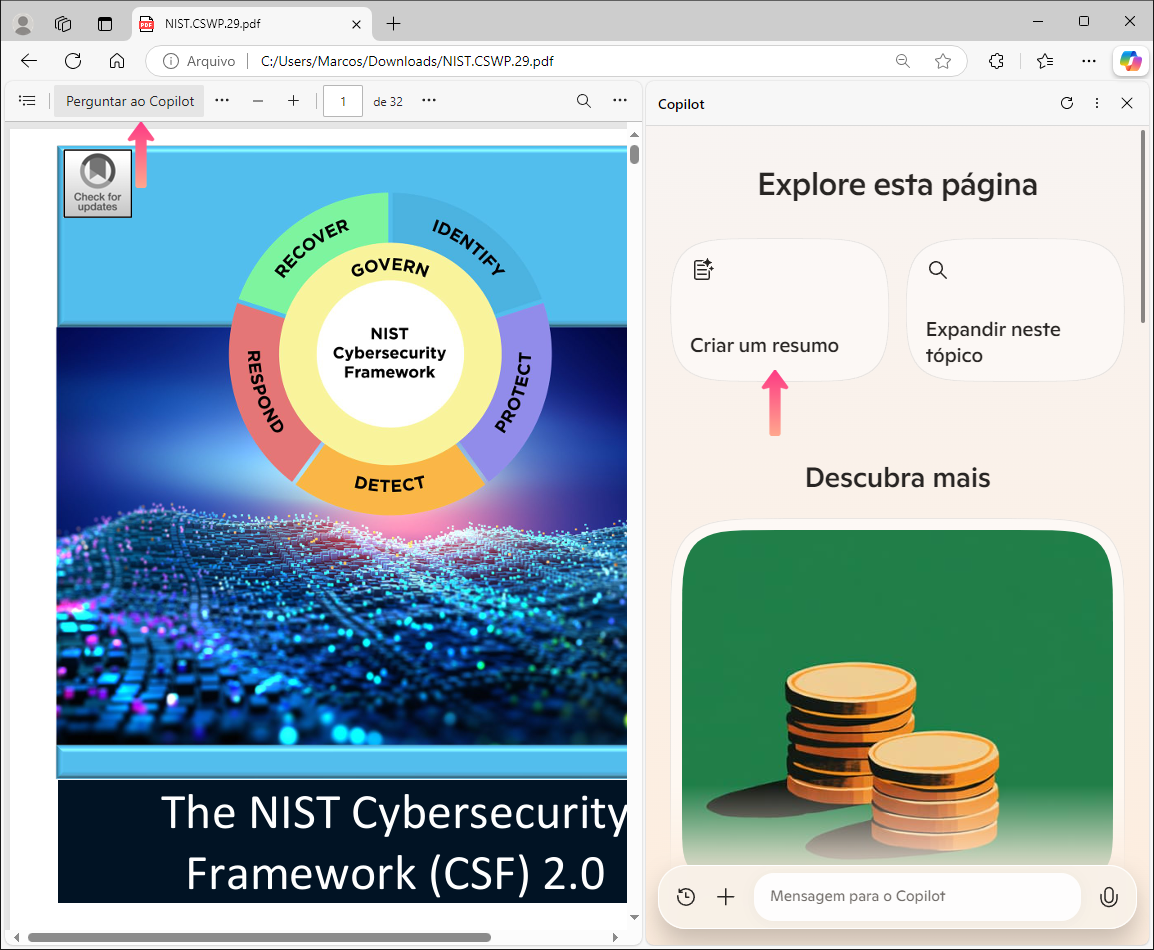Click the Copilot pane title text

point(681,104)
